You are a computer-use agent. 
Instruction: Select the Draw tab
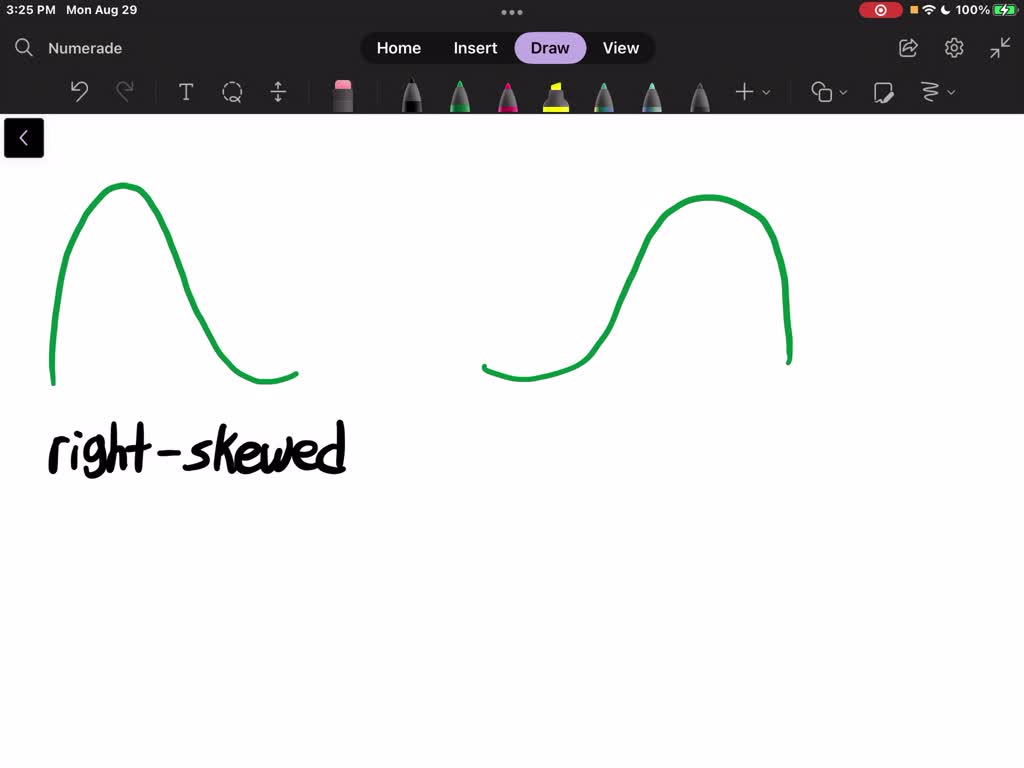[x=550, y=48]
